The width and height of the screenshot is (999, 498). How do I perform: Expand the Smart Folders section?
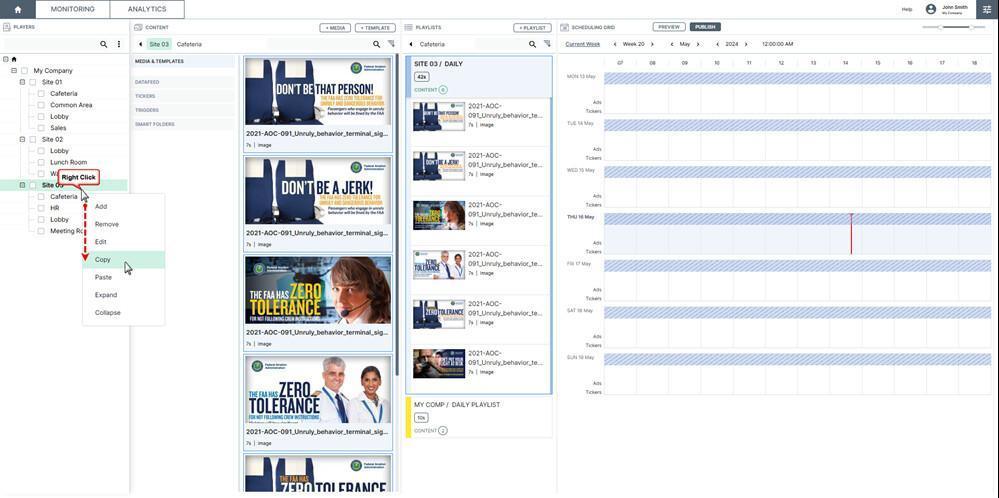click(184, 124)
